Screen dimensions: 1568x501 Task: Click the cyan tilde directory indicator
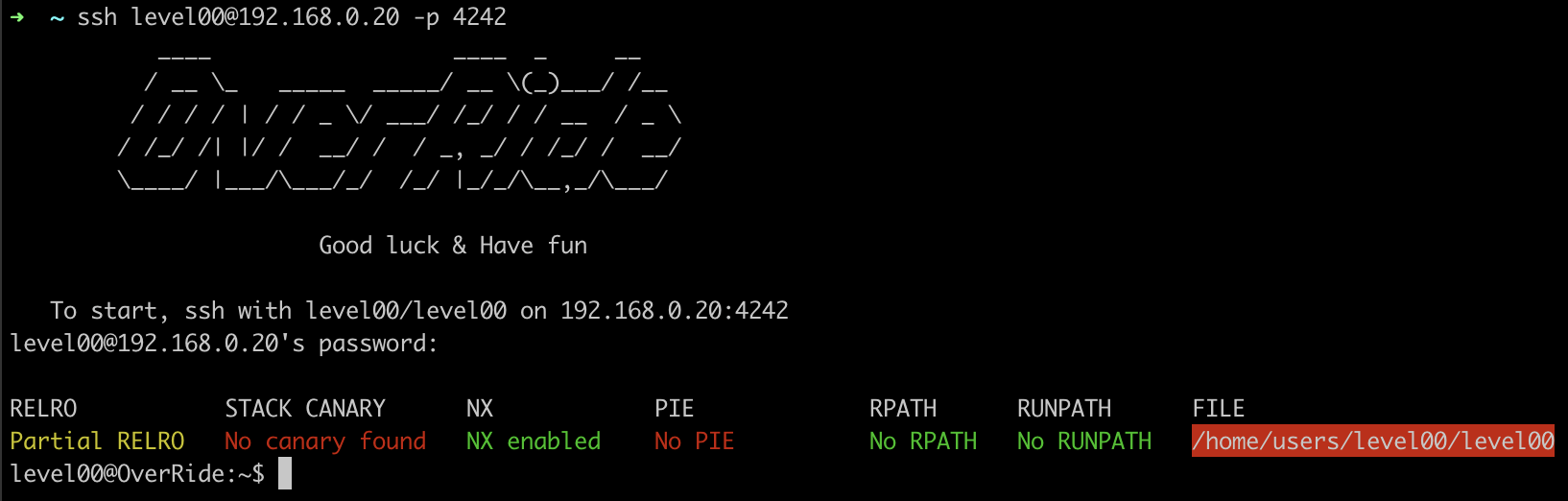click(x=57, y=17)
